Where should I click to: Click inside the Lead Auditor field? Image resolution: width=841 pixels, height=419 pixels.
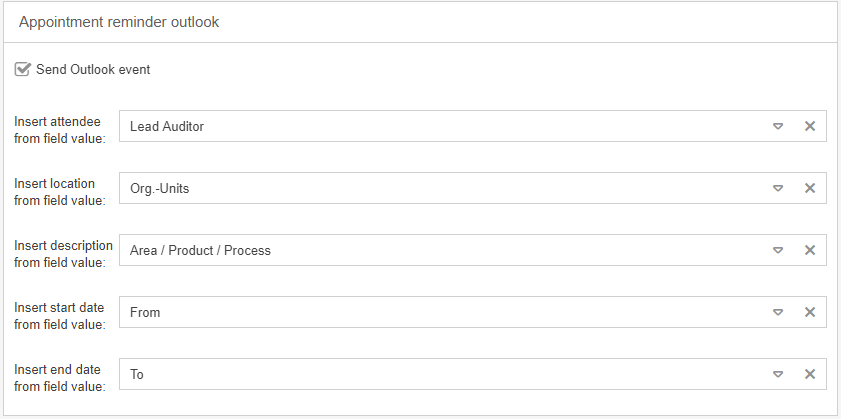[x=440, y=126]
